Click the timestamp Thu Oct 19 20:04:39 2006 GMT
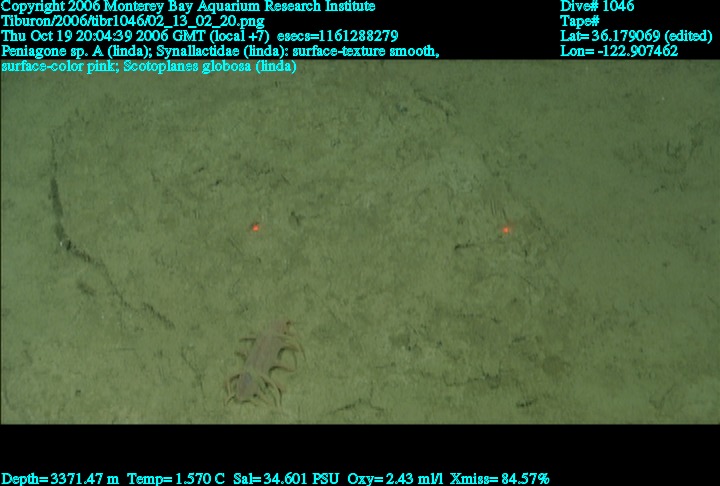Screen dimensions: 720x486 click(103, 36)
